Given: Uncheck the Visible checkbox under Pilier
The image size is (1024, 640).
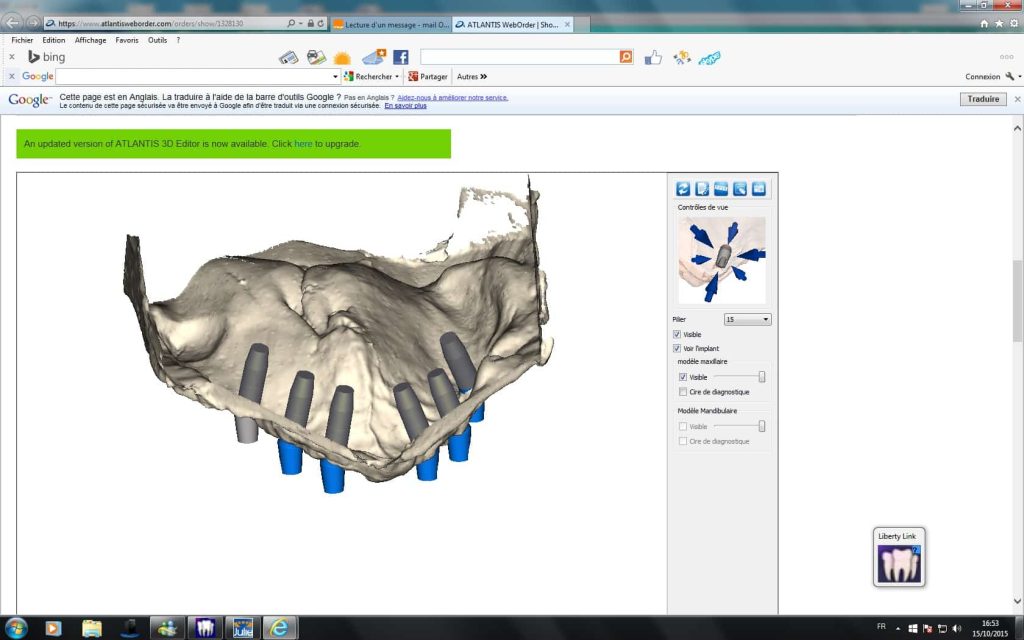Looking at the screenshot, I should click(x=678, y=334).
